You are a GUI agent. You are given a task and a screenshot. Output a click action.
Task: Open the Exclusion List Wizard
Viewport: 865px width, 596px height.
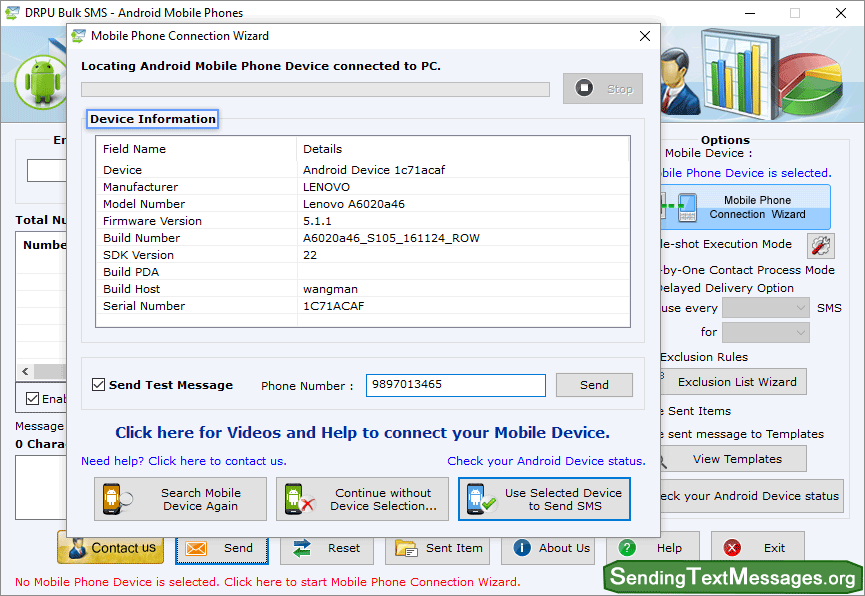(734, 382)
